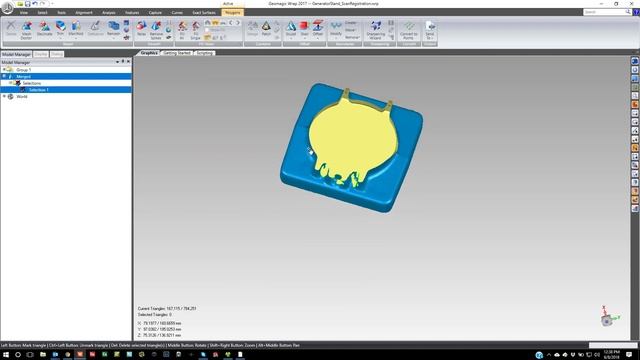Click the Geomagic application orb button
This screenshot has height=360, width=640.
(x=7, y=7)
